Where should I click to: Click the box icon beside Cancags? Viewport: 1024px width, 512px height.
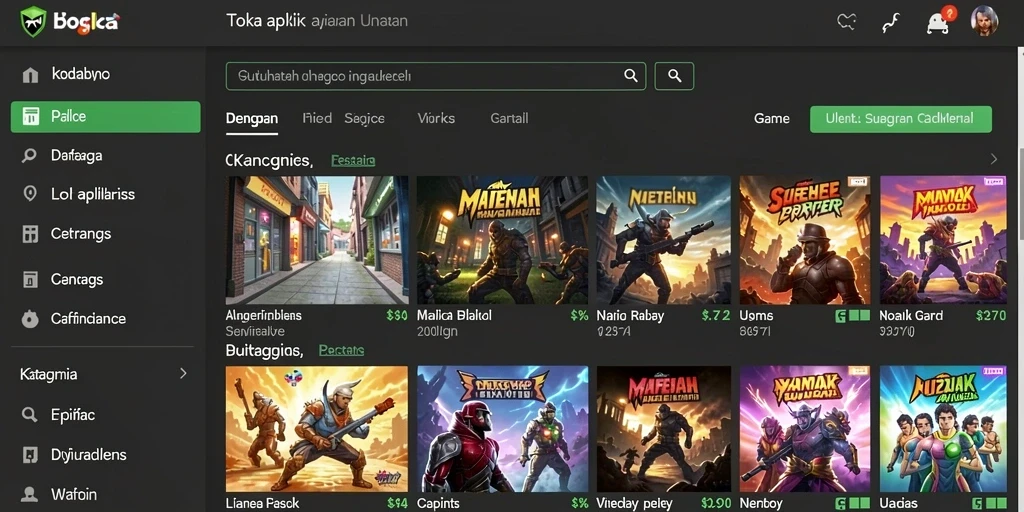point(30,280)
